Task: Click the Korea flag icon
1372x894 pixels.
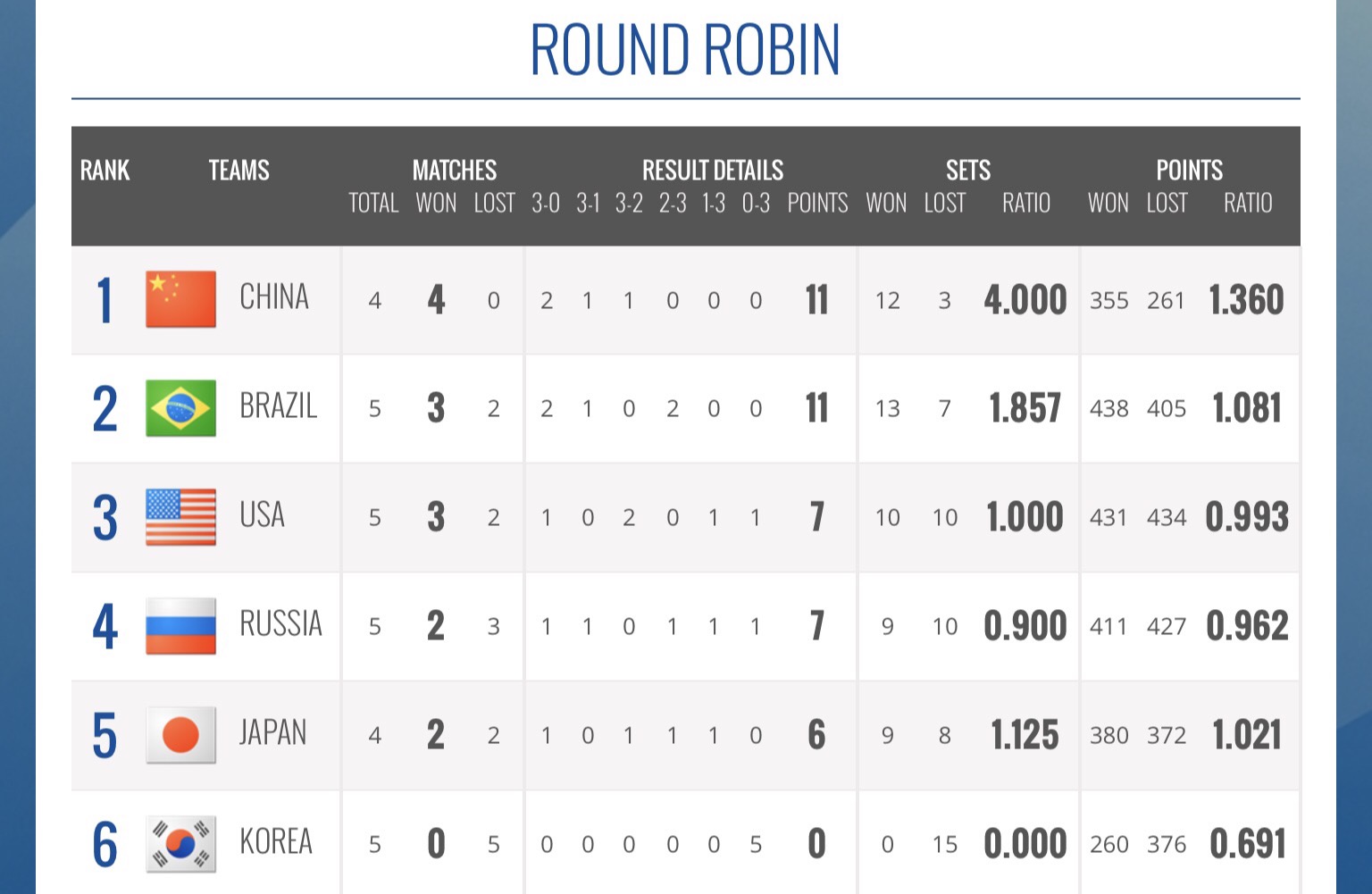Action: [x=180, y=844]
